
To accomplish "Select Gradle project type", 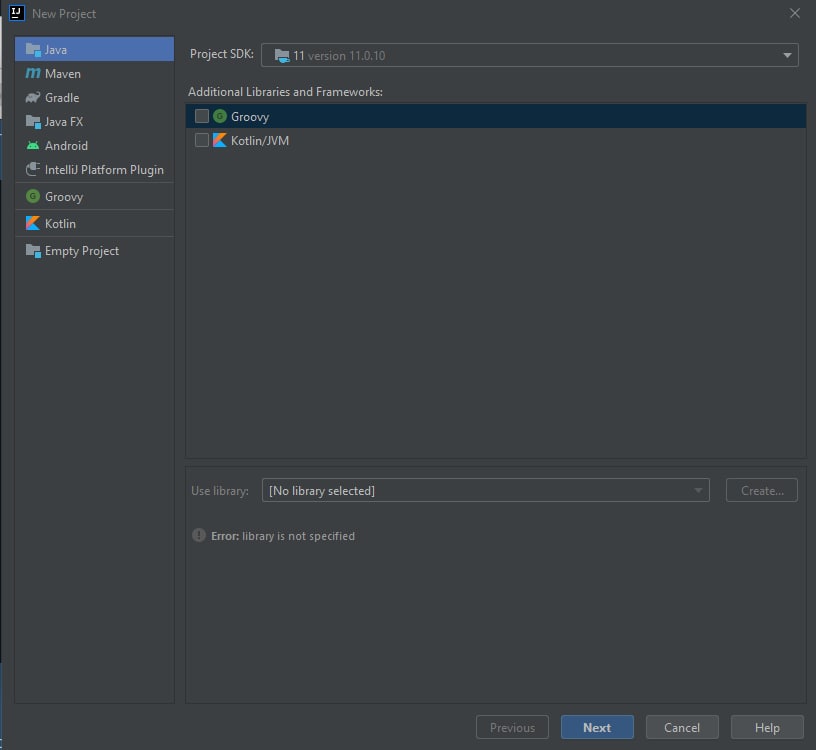I will click(94, 97).
